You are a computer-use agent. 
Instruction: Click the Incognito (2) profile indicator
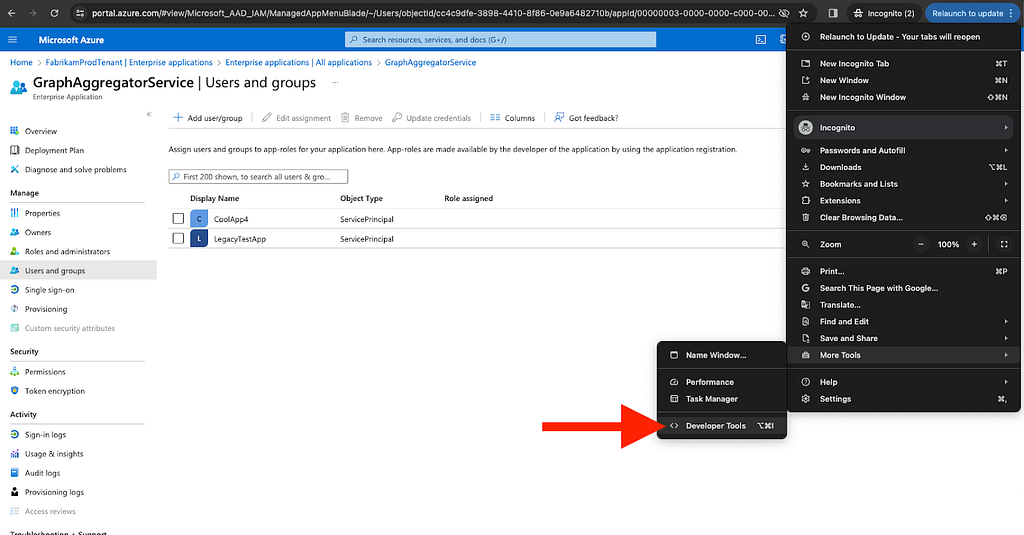884,13
